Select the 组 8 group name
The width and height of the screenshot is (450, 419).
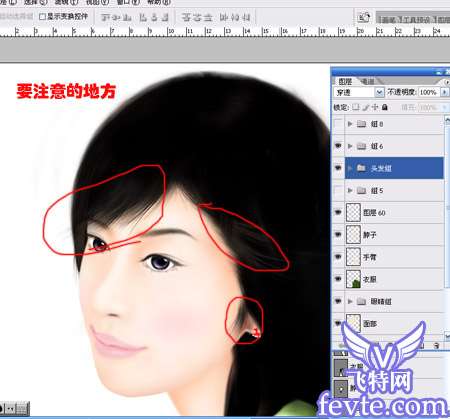point(377,124)
